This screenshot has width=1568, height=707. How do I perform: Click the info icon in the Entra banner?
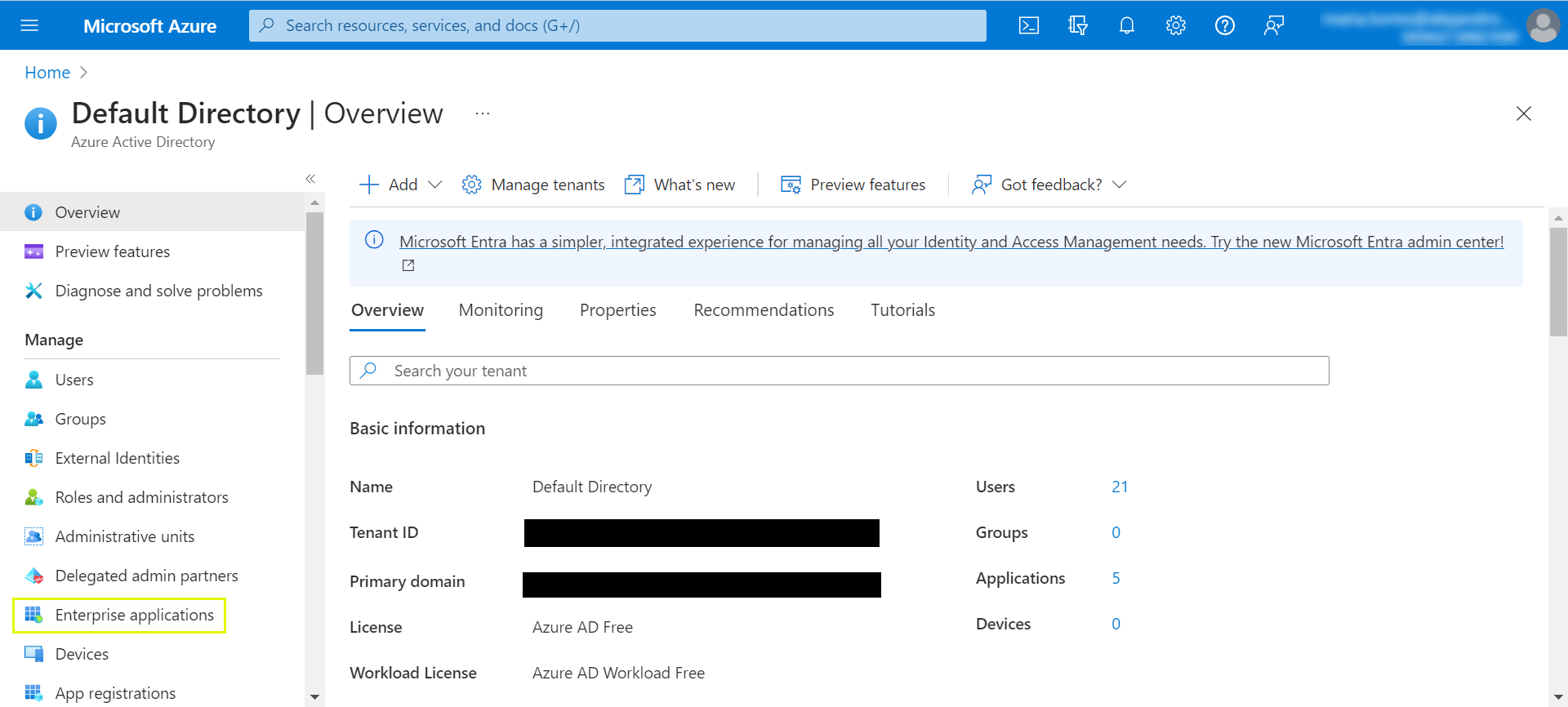(x=374, y=239)
